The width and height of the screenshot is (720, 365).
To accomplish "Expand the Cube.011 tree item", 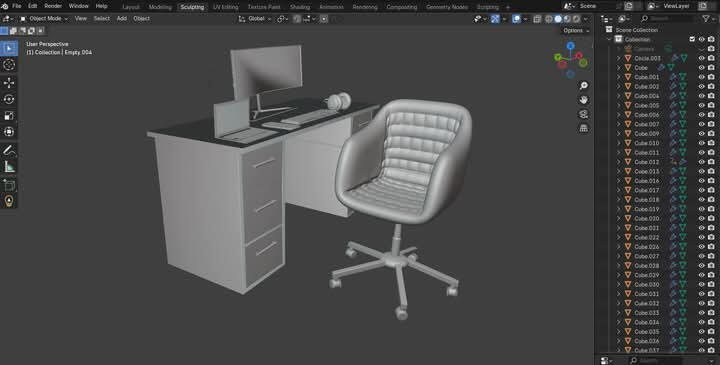I will (x=618, y=152).
